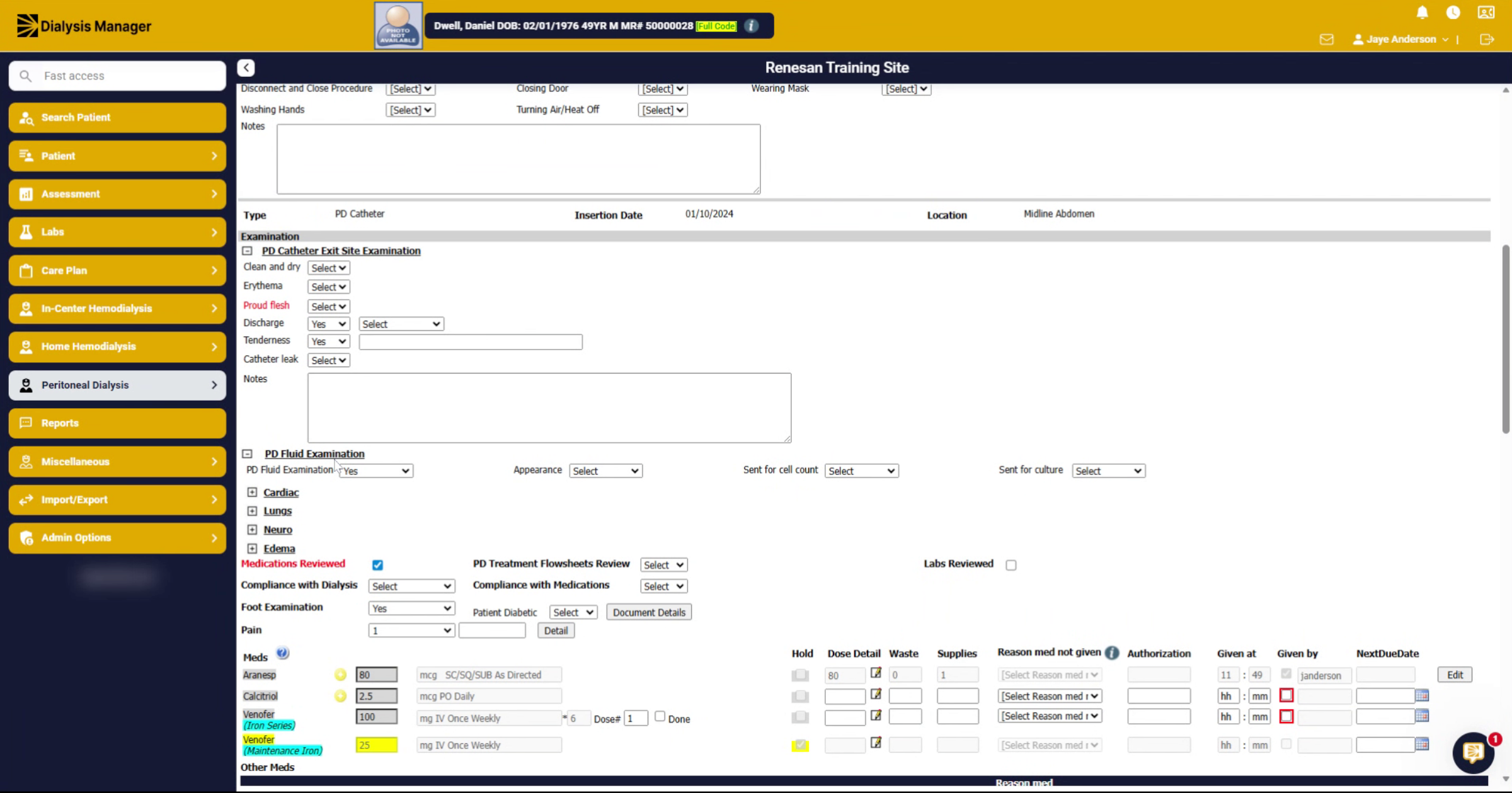Click the yellow indicator next to Calcitriol
Image resolution: width=1512 pixels, height=793 pixels.
click(340, 696)
